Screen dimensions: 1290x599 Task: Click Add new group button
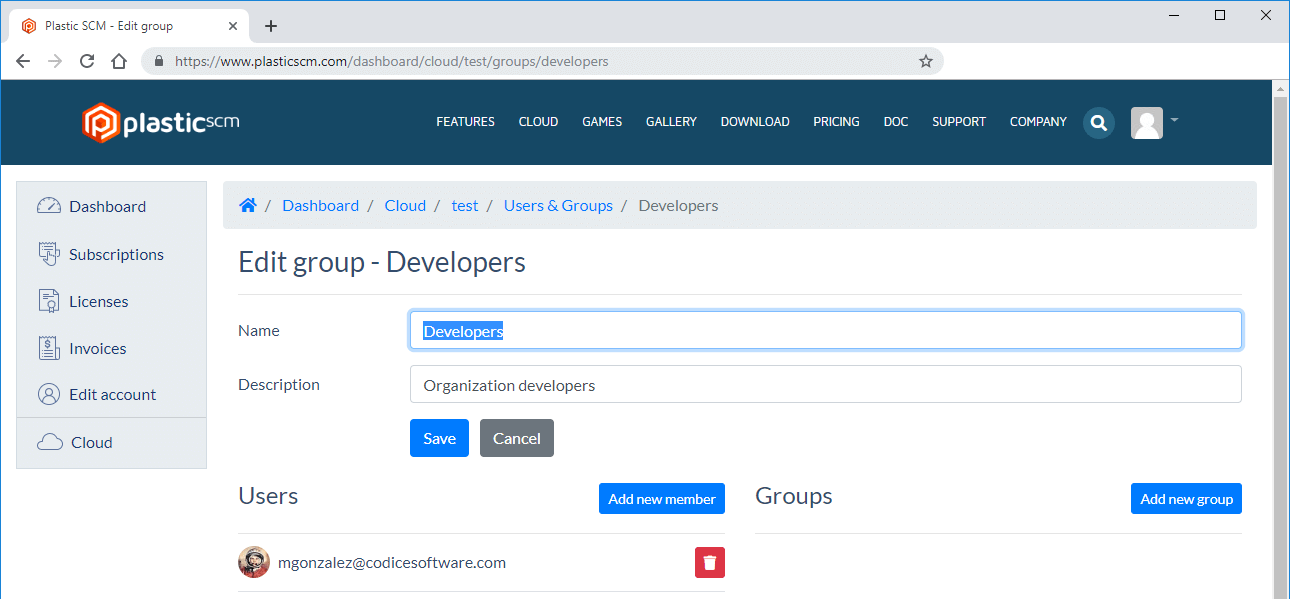click(1186, 499)
